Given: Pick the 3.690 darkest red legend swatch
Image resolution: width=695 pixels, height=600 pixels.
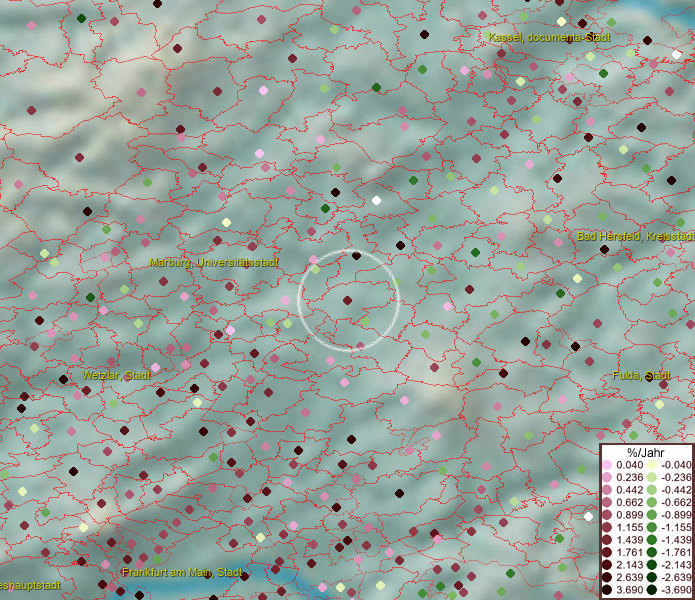Looking at the screenshot, I should click(x=607, y=590).
